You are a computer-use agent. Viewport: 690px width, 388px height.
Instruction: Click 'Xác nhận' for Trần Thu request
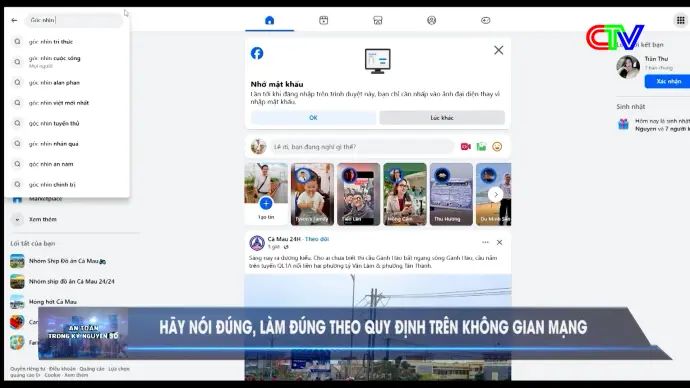tap(668, 81)
